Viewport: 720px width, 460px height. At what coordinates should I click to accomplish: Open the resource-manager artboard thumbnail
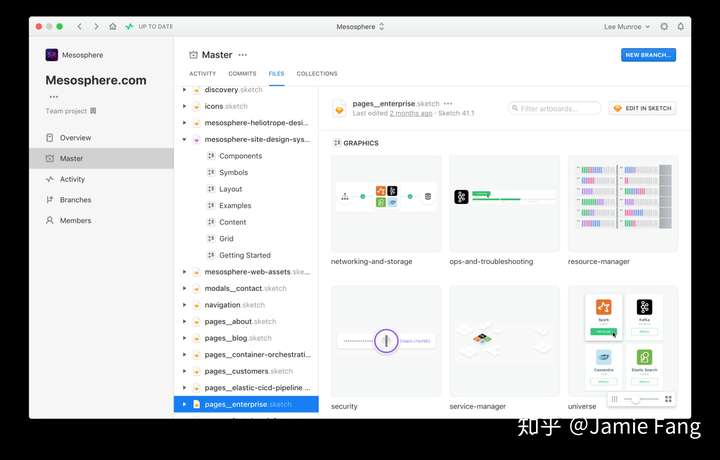(x=623, y=203)
